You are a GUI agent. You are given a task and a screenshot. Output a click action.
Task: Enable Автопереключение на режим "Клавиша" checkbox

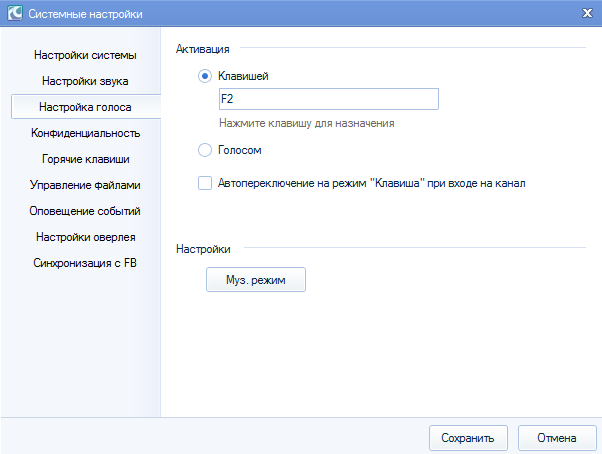coord(205,183)
